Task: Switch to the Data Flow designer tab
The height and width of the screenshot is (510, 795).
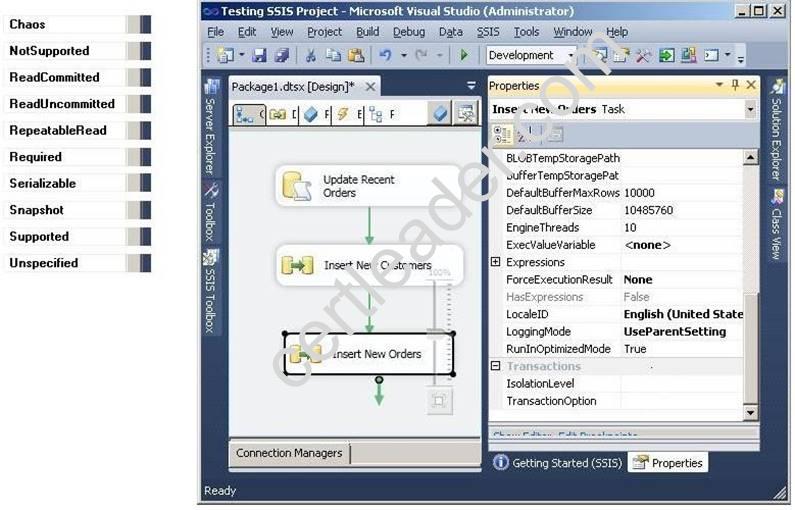Action: [282, 115]
